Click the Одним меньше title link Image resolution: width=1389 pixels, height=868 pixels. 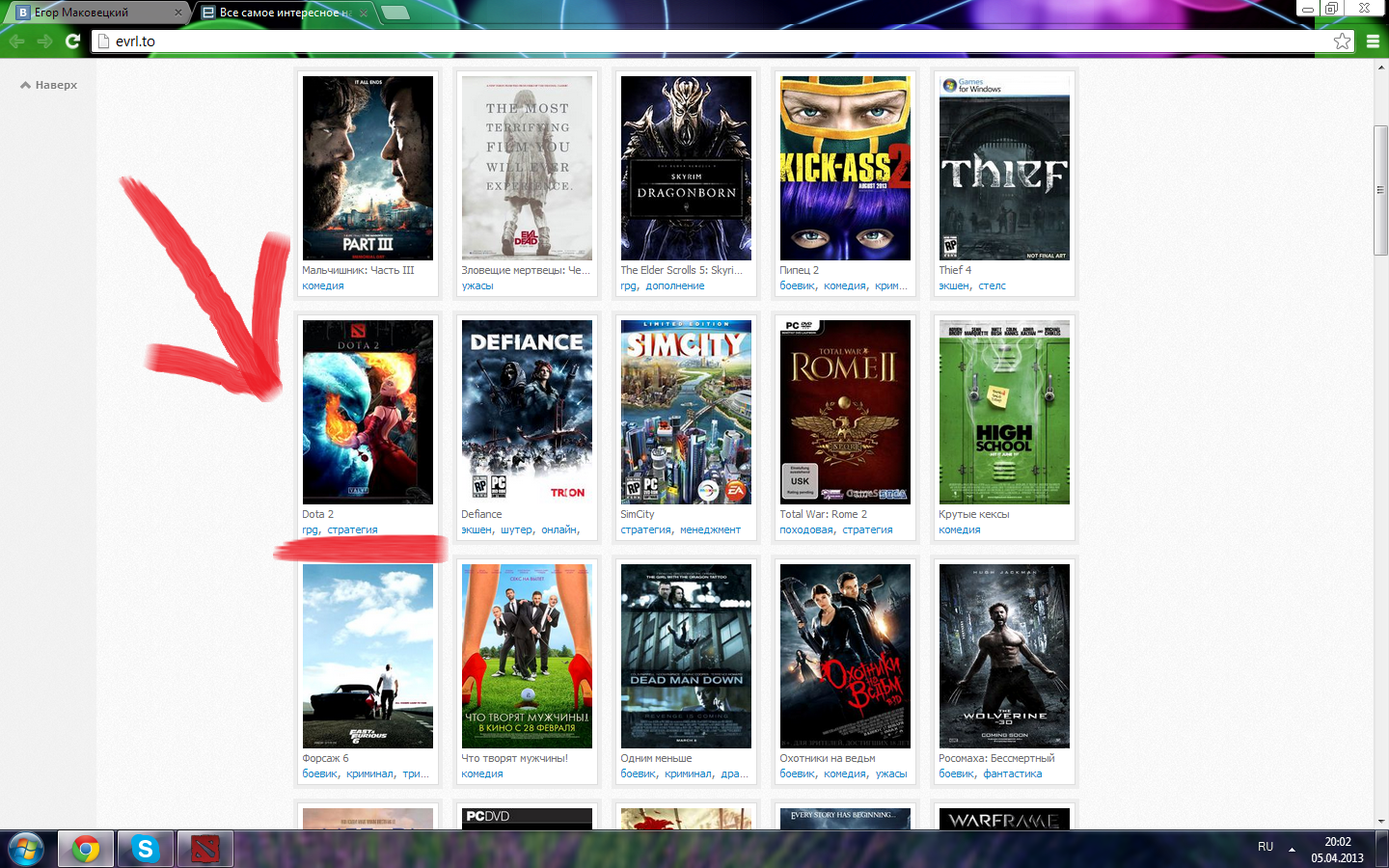(656, 758)
